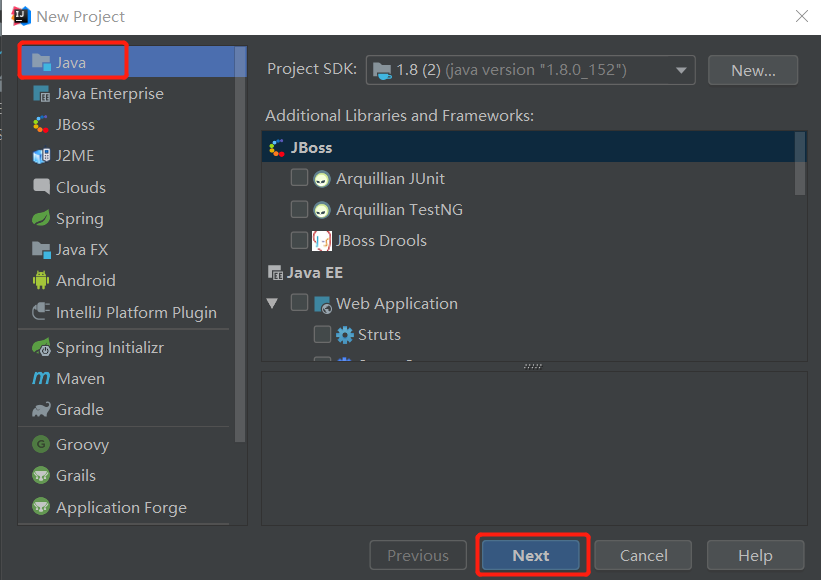Tick the Web Application checkbox
The height and width of the screenshot is (580, 821).
pos(299,302)
